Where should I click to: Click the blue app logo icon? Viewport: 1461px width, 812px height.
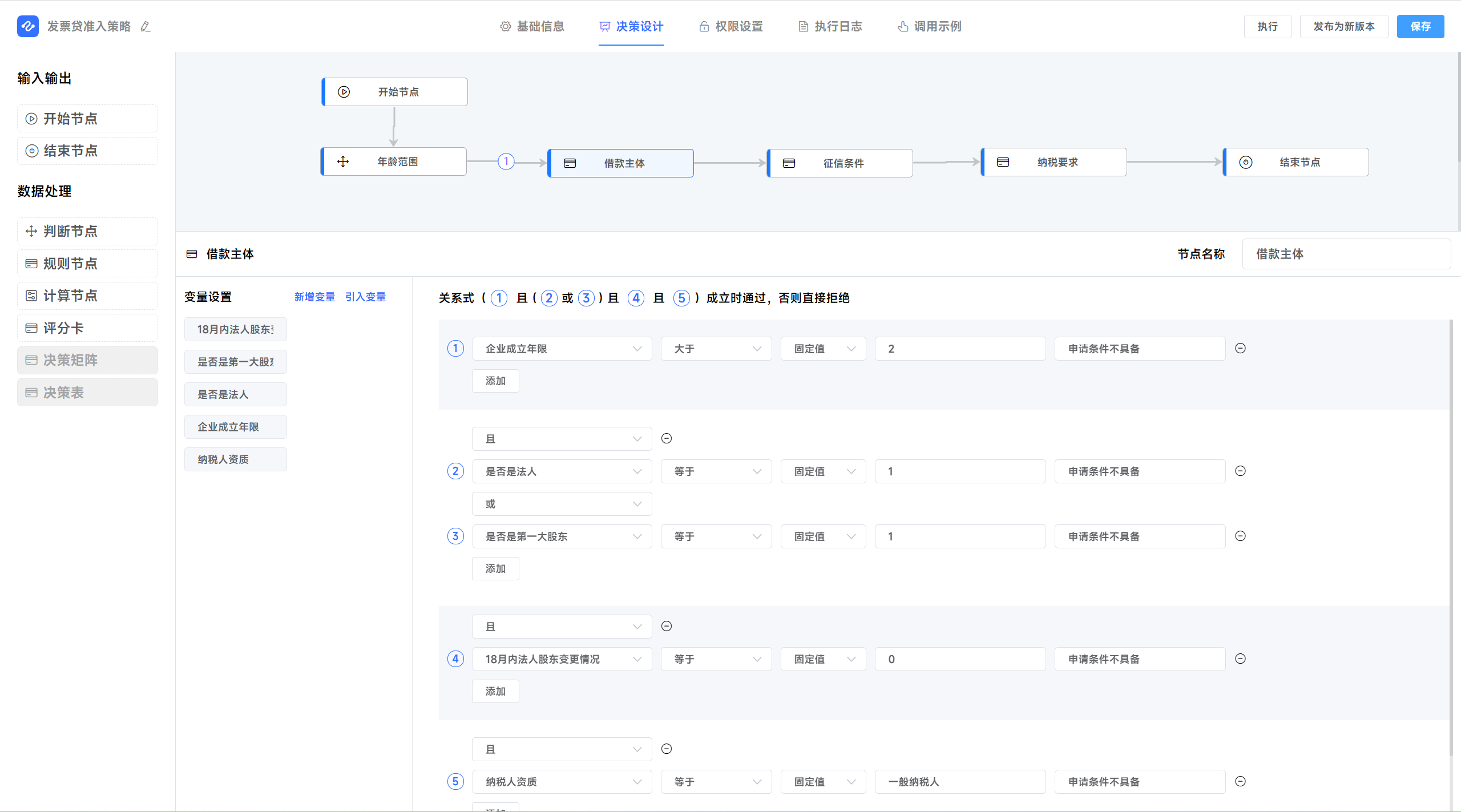(28, 26)
